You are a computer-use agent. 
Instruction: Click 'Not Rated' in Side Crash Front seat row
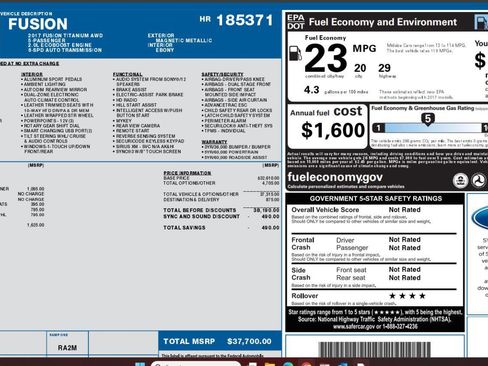405,269
